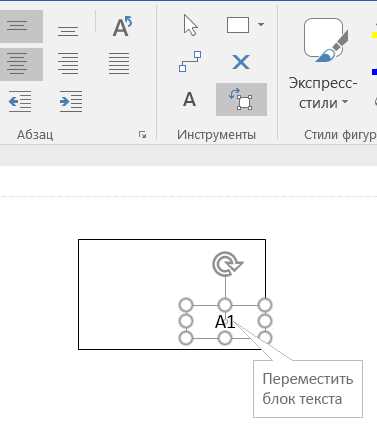377x425 pixels.
Task: Click the middle-left text block handle
Action: pos(186,321)
